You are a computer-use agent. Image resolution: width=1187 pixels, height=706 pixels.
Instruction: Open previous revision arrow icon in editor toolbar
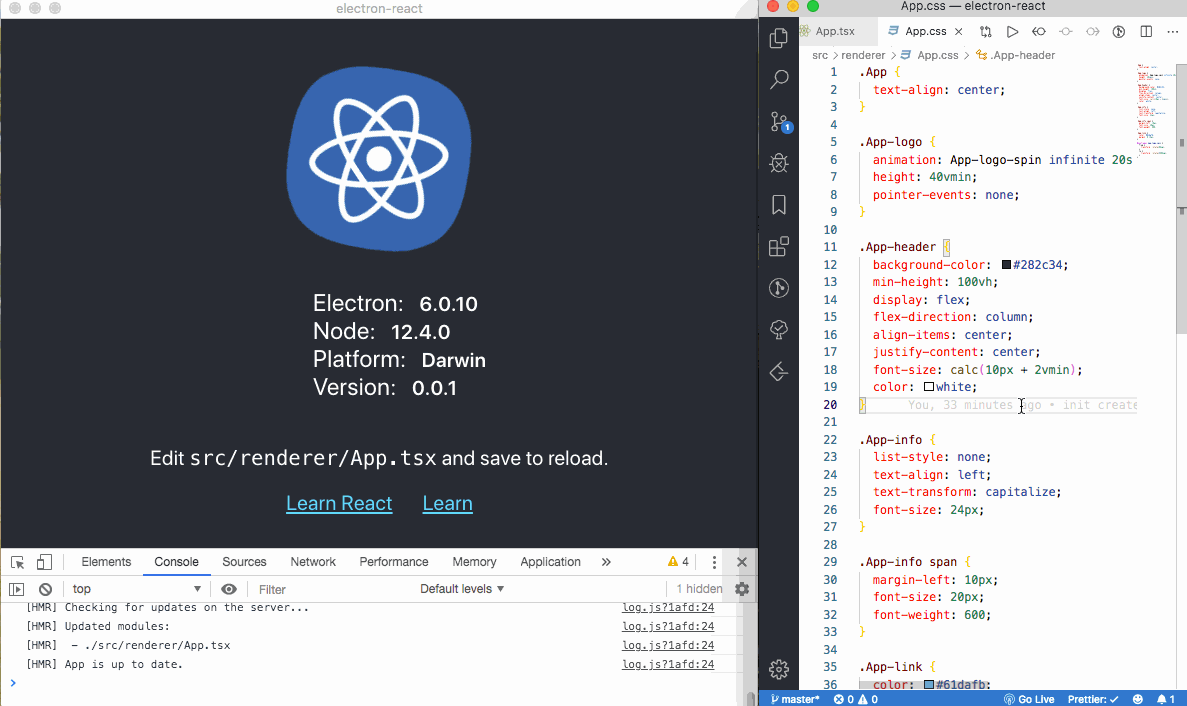click(x=1039, y=32)
